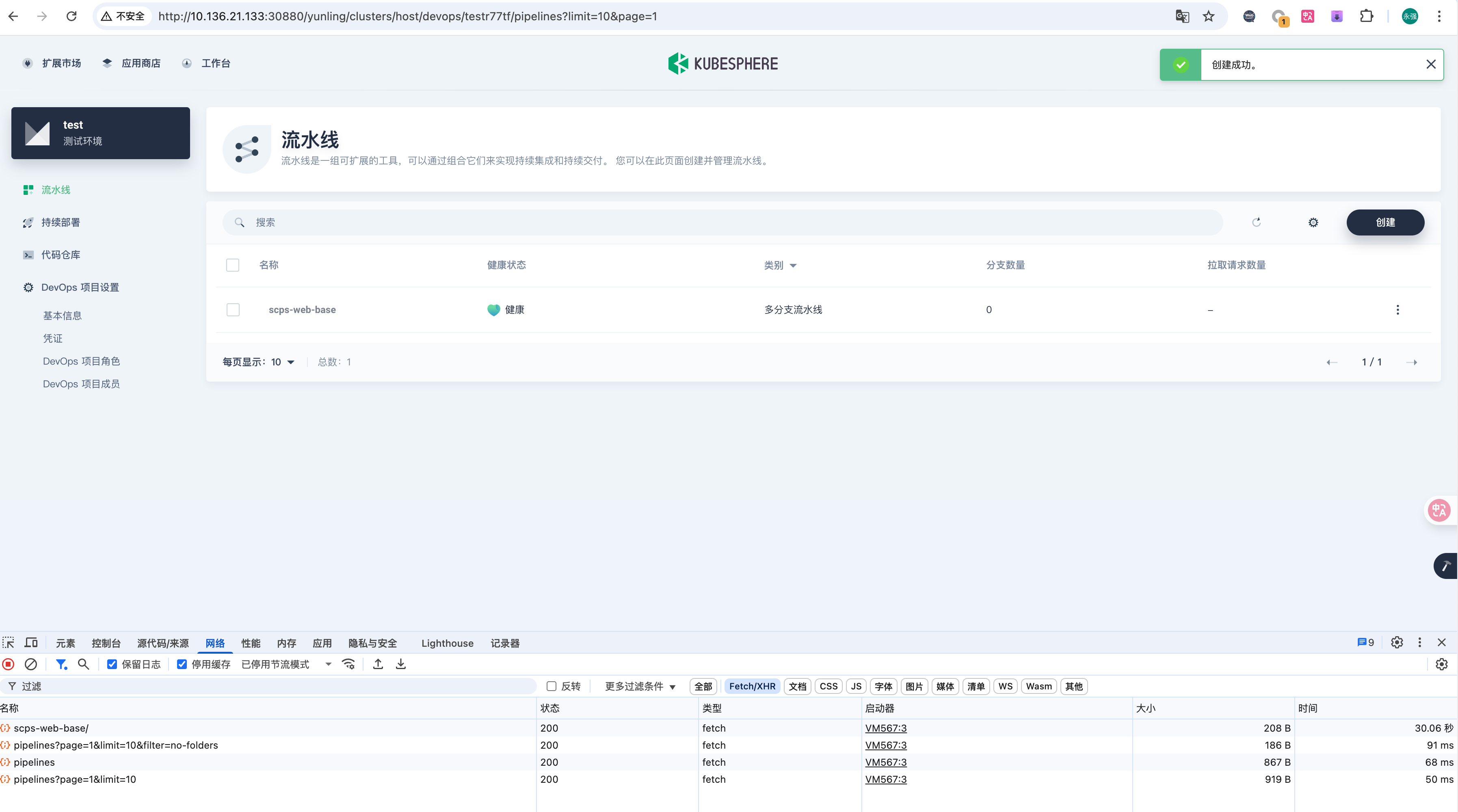Viewport: 1458px width, 812px height.
Task: Click the floating translate bubble icon
Action: click(1439, 510)
